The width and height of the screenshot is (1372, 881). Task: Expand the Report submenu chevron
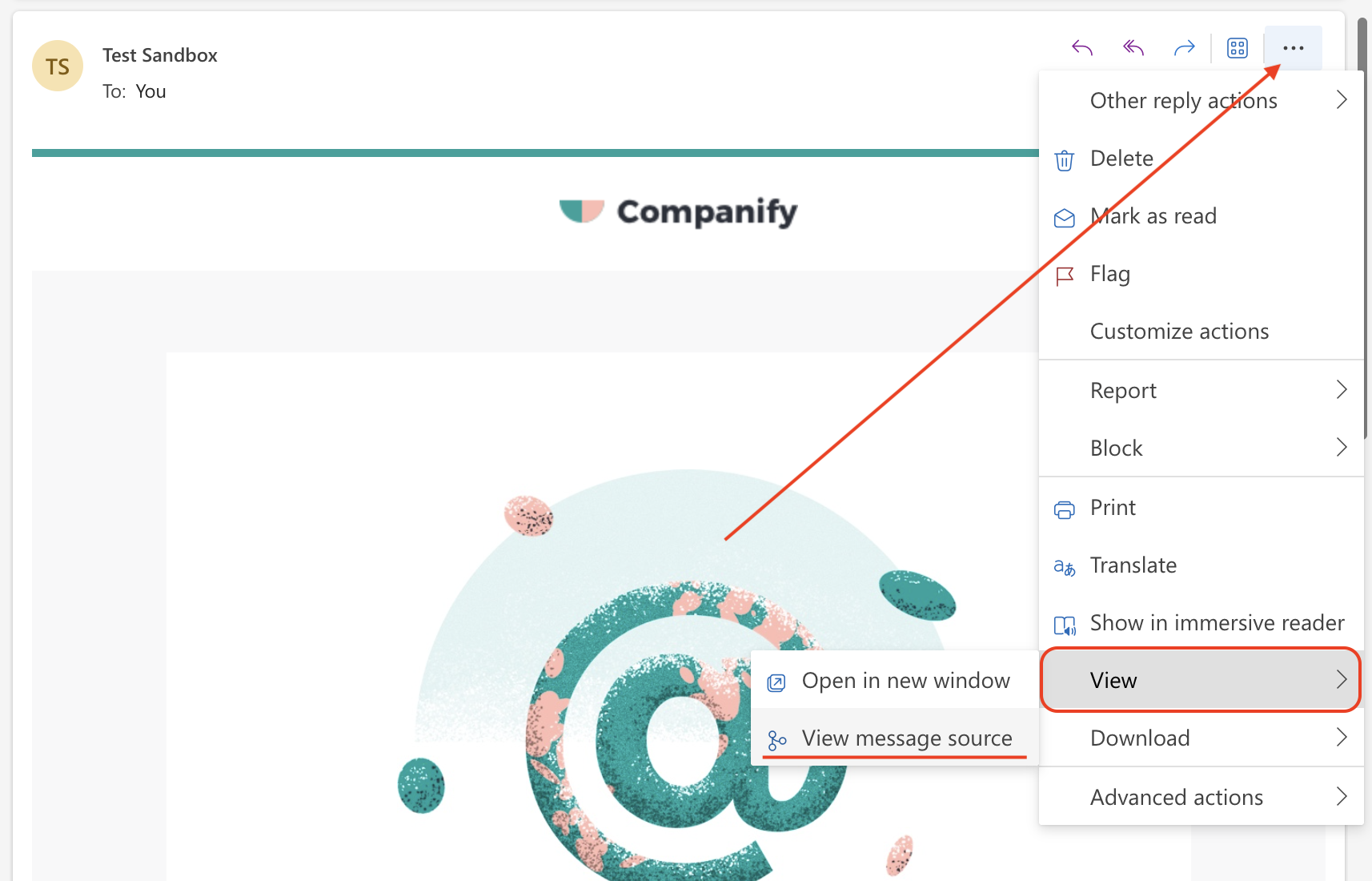[1342, 390]
